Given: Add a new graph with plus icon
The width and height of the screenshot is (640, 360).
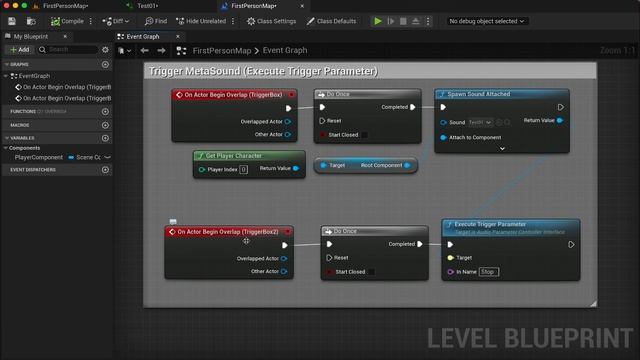Looking at the screenshot, I should point(105,64).
